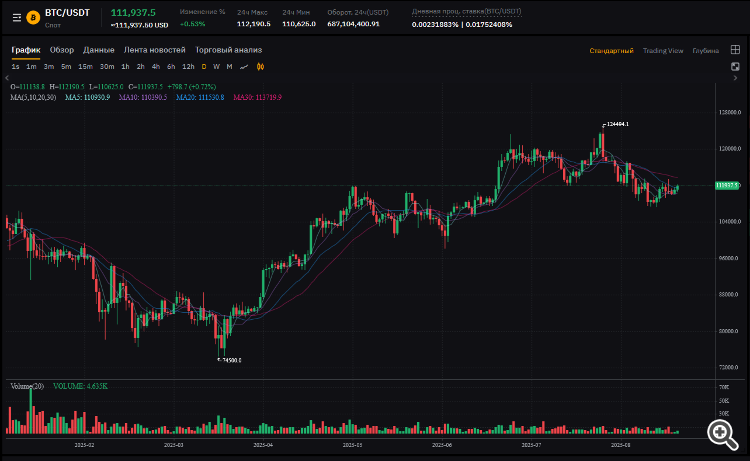The height and width of the screenshot is (461, 750).
Task: Click the MA(5,10,20,30) indicator label
Action: pos(33,97)
